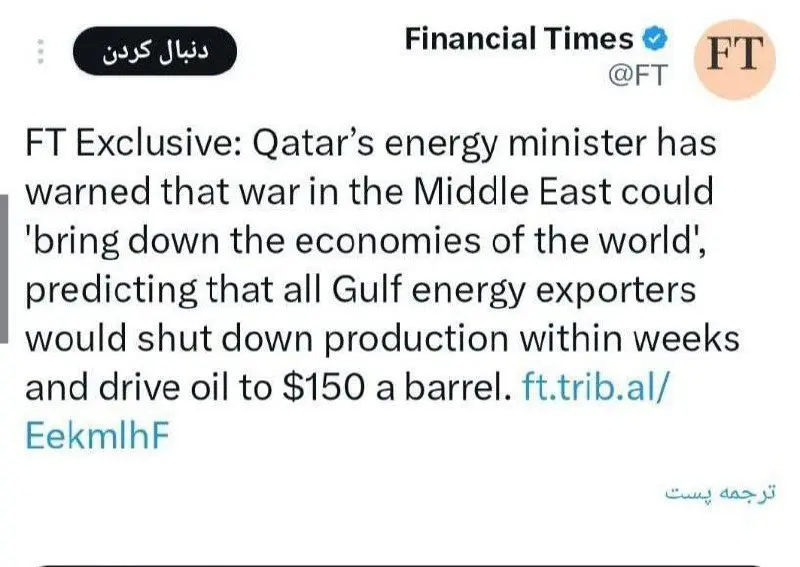Click the word "predicting" in the tweet
Viewport: 800px width, 567px height.
106,290
